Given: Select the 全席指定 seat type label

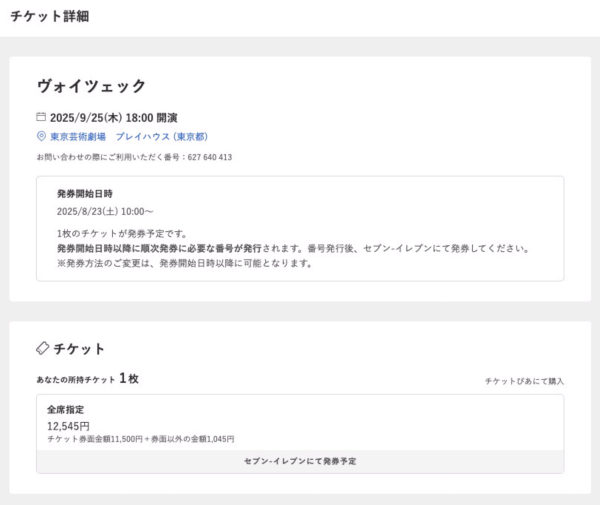Looking at the screenshot, I should coord(64,410).
